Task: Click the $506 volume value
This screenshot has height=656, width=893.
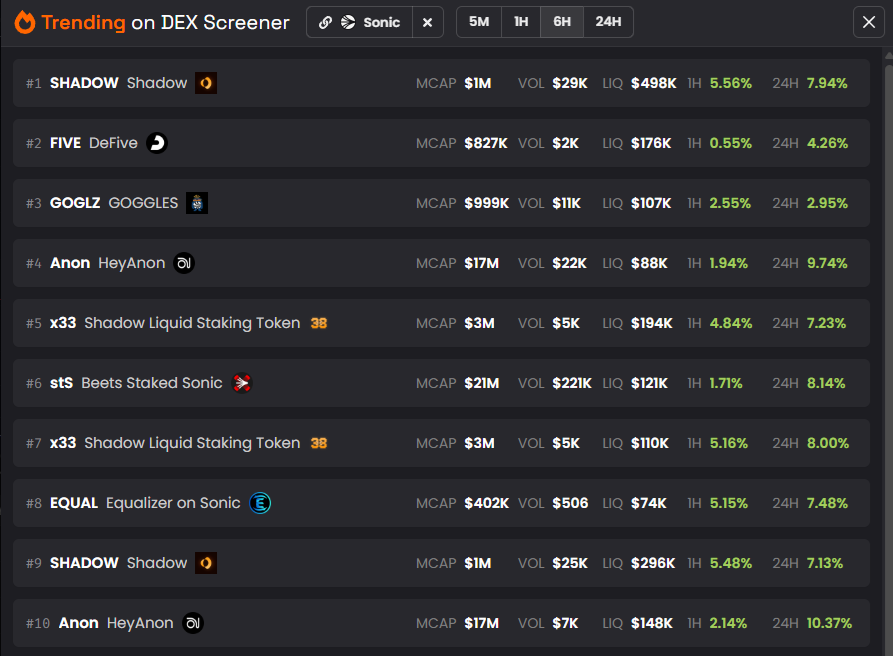Action: (570, 503)
